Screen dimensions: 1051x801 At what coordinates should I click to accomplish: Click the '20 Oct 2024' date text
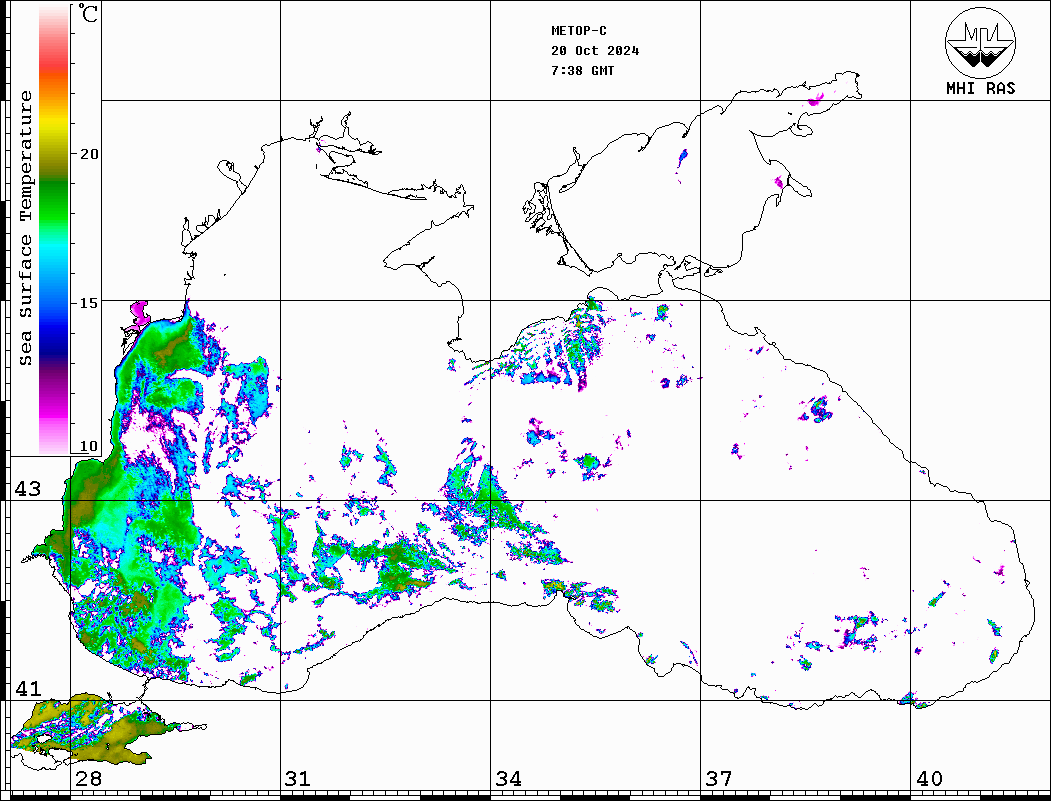click(595, 51)
